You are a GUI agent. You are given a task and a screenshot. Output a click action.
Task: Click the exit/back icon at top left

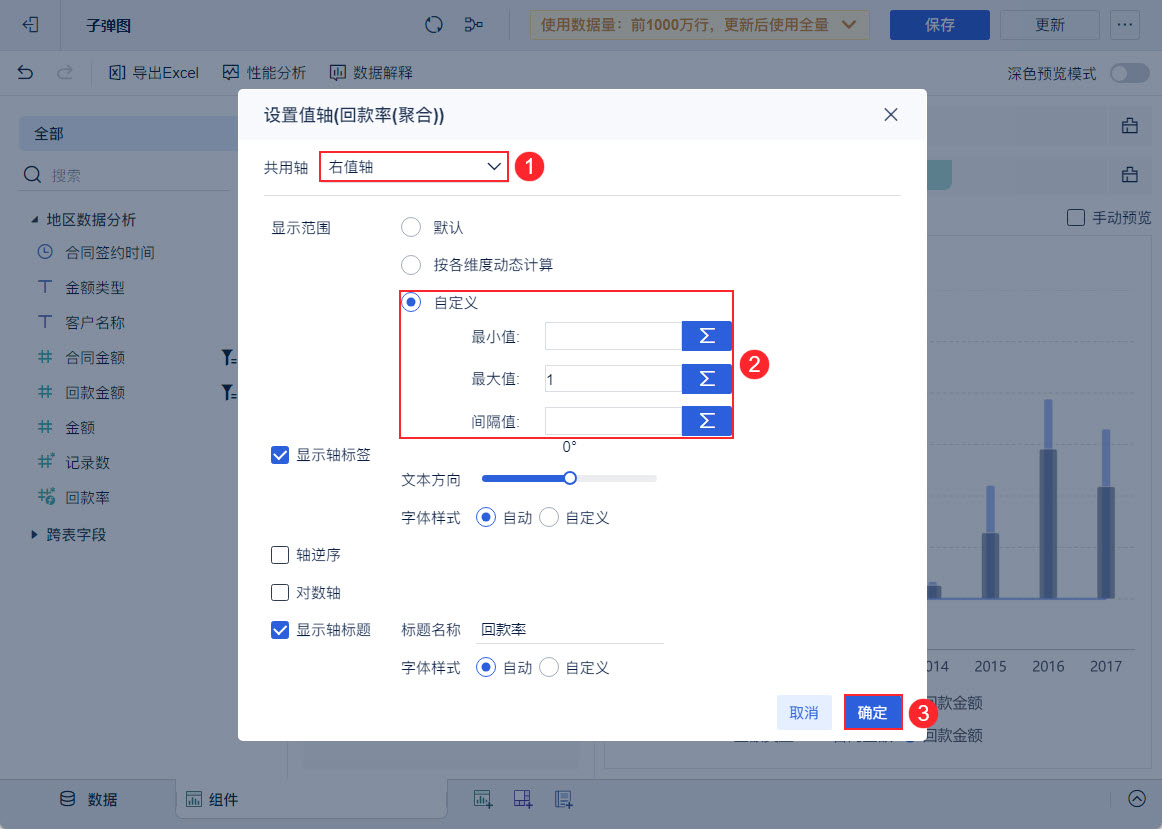click(x=30, y=25)
